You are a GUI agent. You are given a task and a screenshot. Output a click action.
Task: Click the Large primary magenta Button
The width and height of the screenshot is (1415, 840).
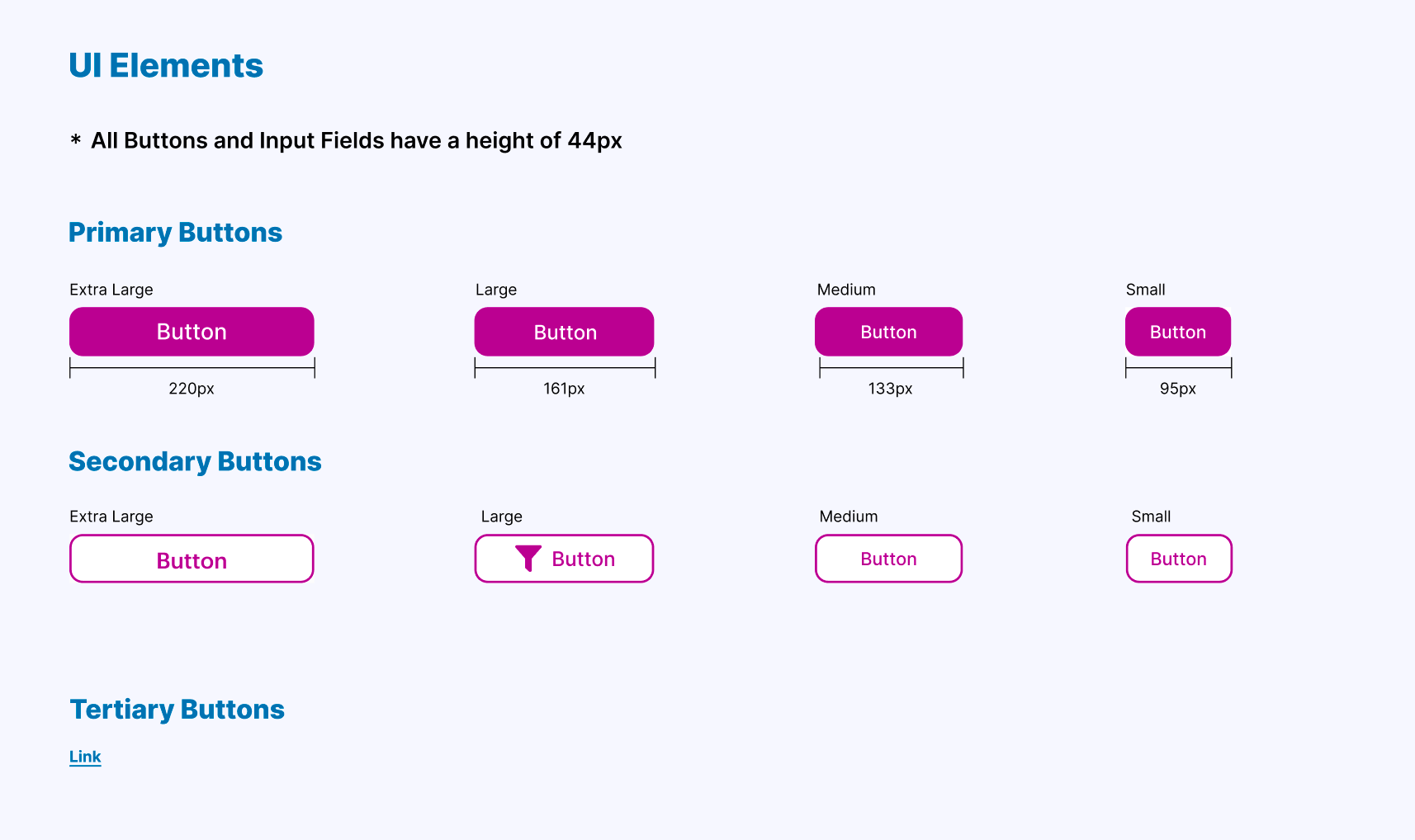point(565,332)
